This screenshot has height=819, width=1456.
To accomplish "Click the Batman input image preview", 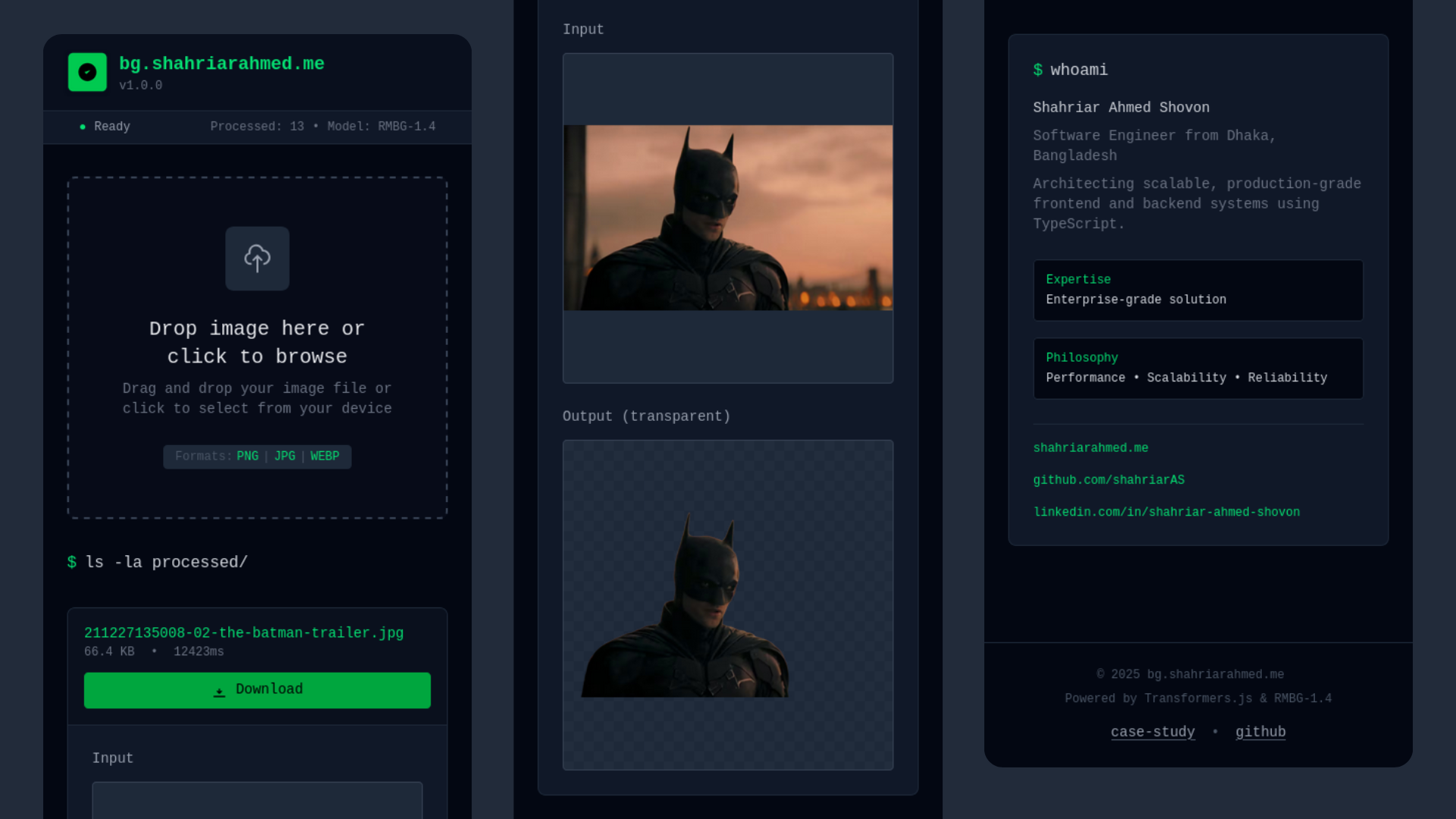I will coord(727,218).
